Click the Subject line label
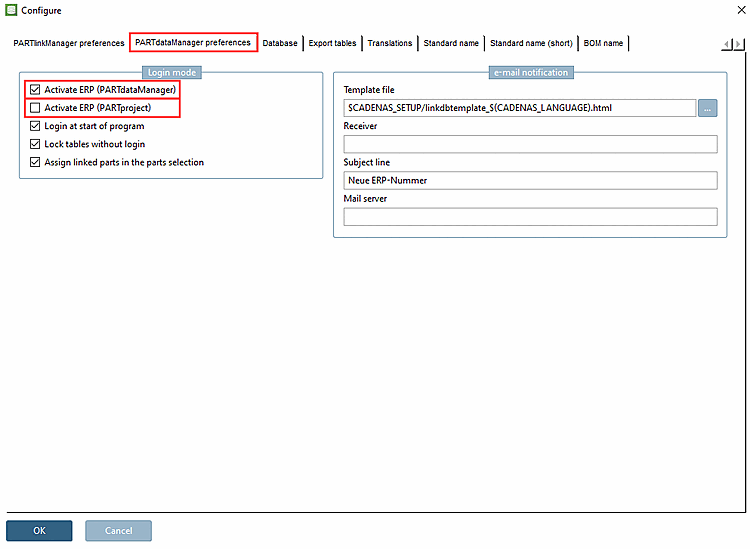Viewport: 750px width, 549px height. (366, 163)
